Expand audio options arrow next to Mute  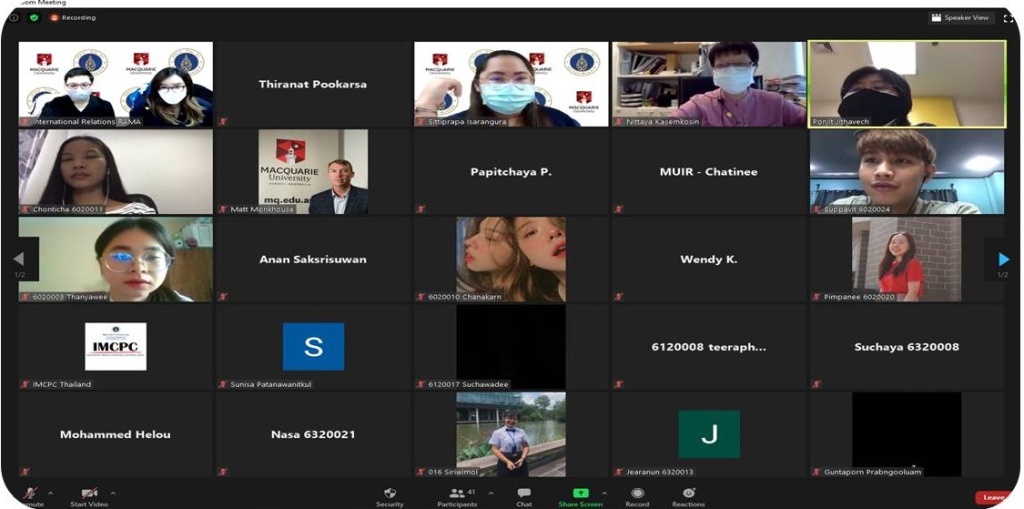click(x=51, y=493)
